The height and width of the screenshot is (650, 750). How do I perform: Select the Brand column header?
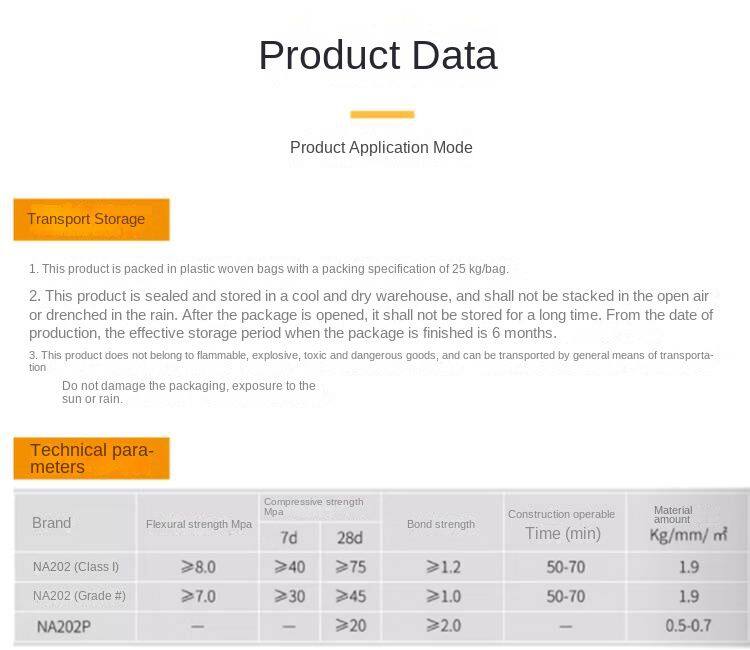point(52,523)
